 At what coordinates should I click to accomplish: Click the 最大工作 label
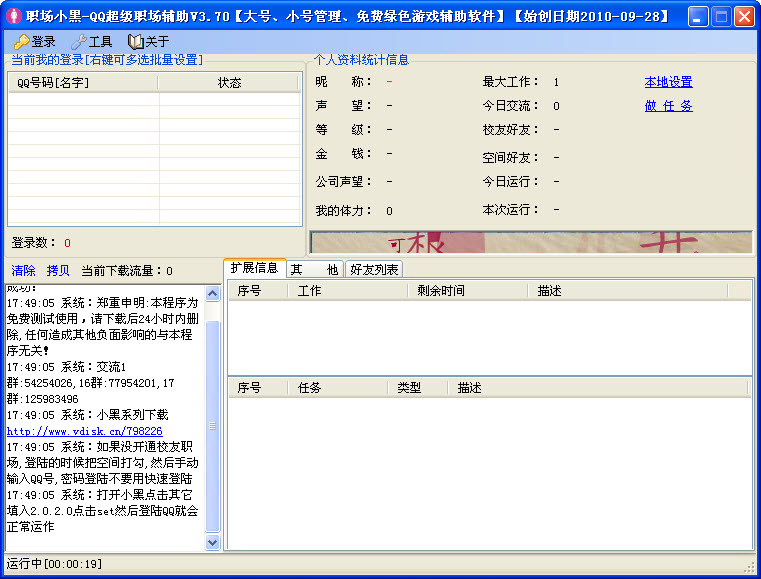coord(510,82)
